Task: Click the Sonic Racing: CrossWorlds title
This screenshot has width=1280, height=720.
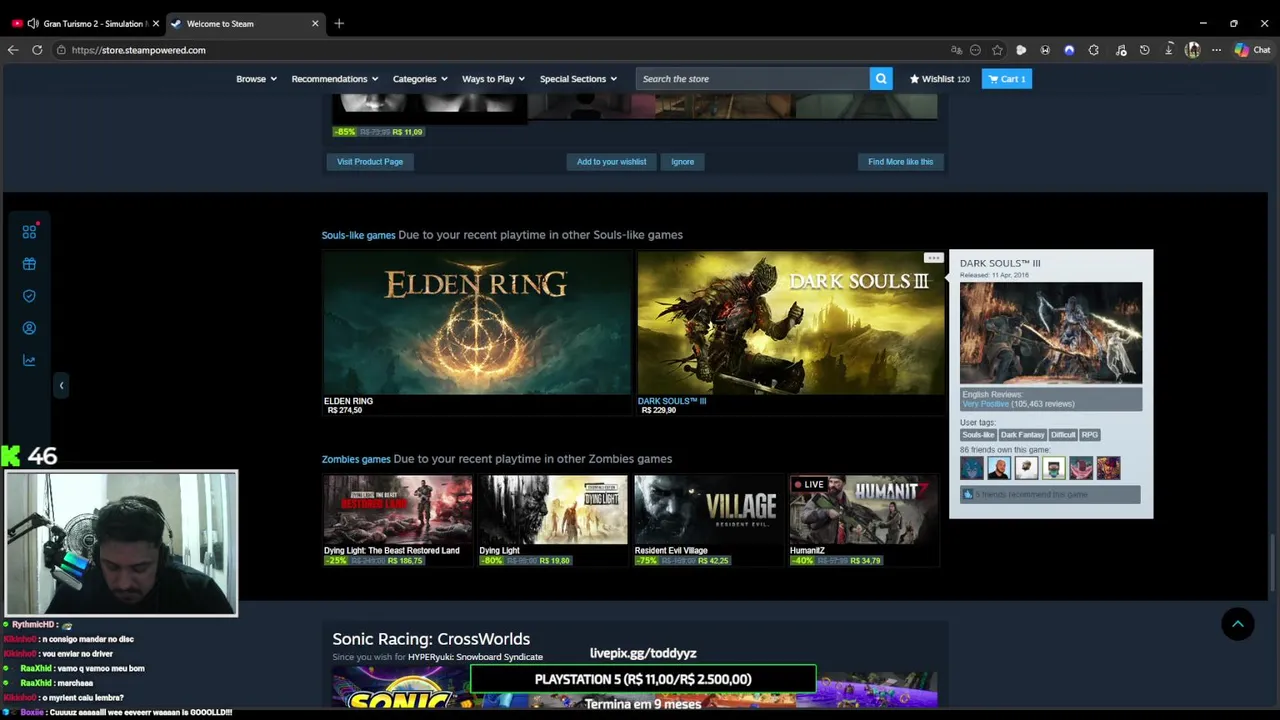Action: tap(431, 639)
